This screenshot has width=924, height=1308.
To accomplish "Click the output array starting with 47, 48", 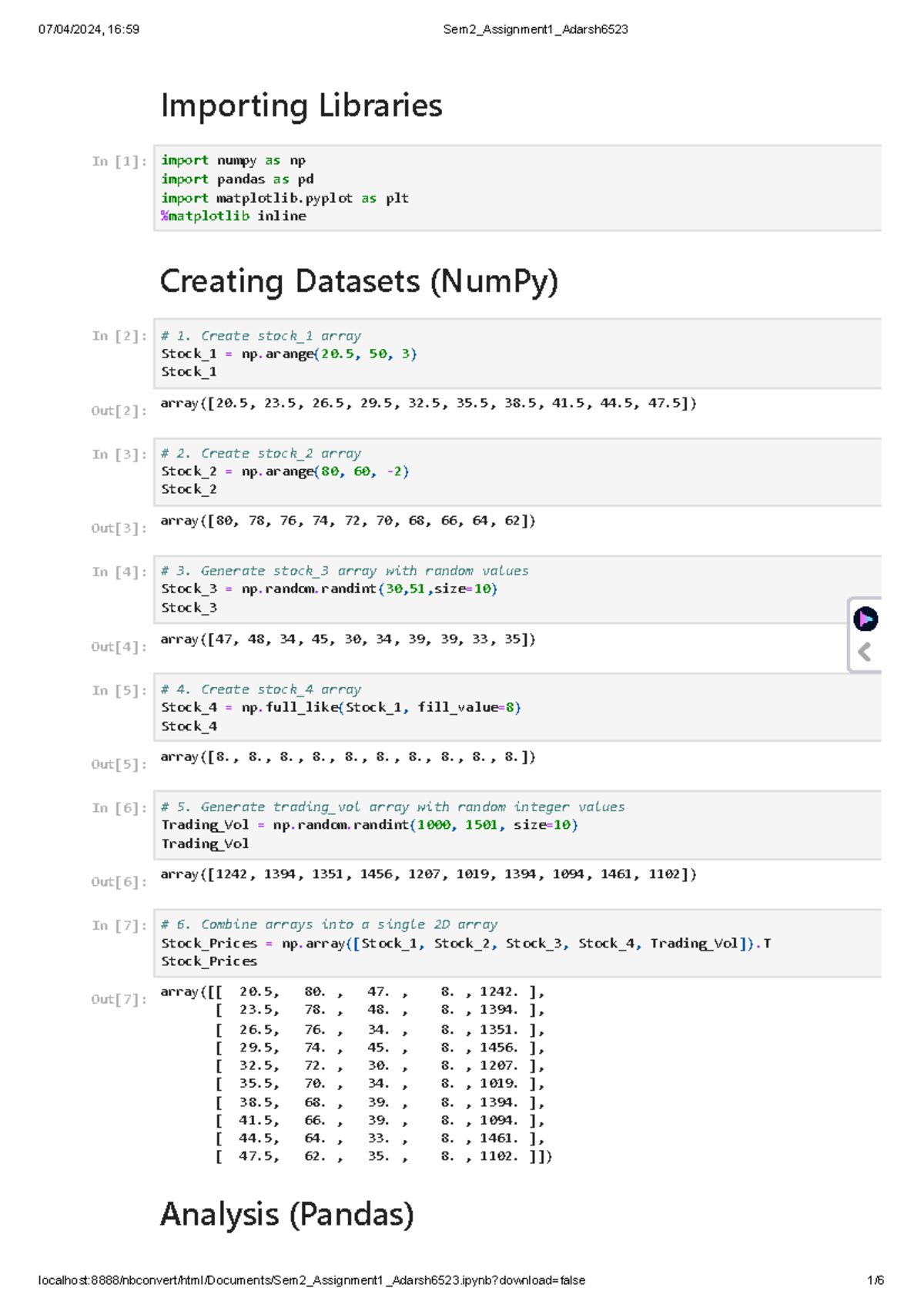I will tap(348, 639).
